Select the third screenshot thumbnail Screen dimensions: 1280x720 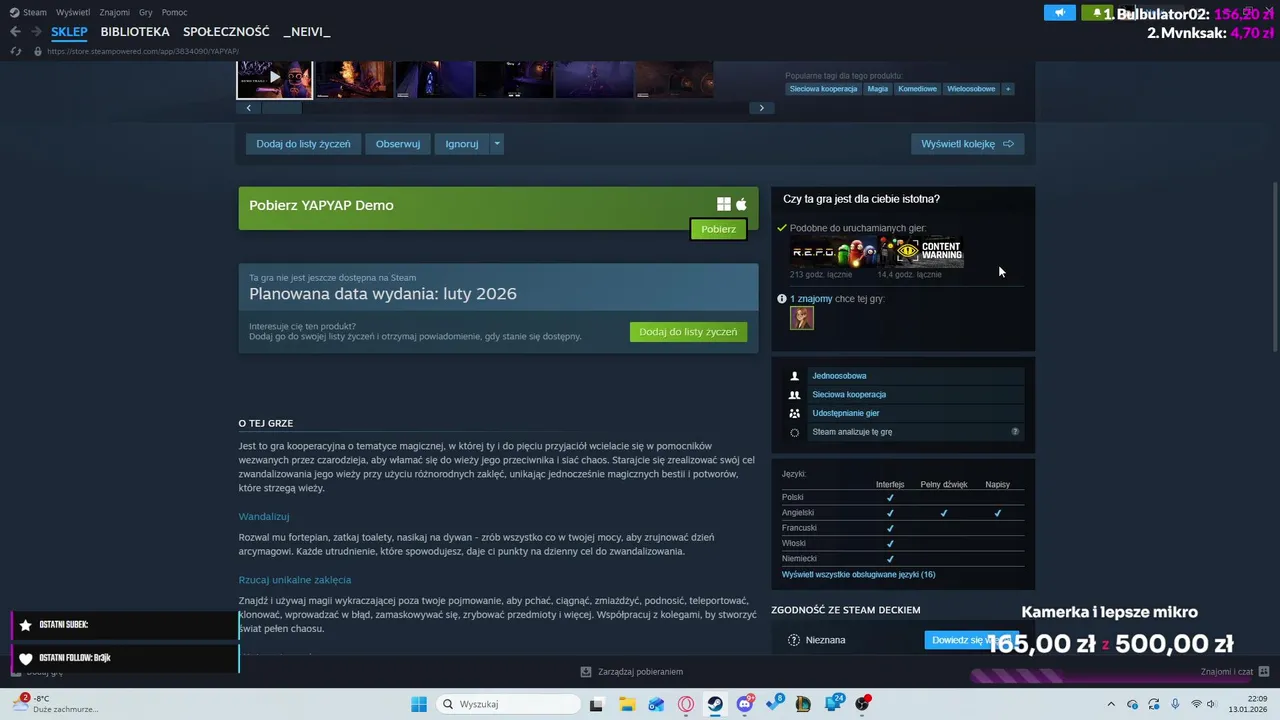tap(434, 78)
